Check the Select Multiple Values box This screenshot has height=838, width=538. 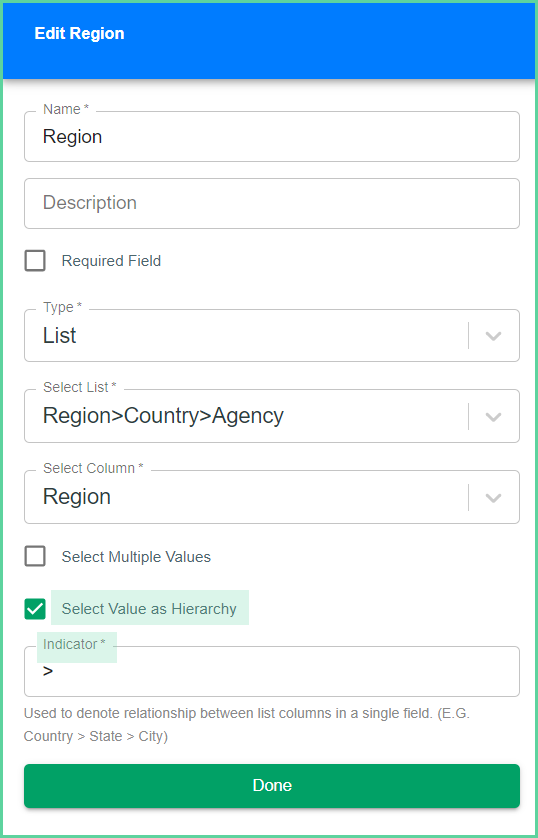(x=35, y=556)
